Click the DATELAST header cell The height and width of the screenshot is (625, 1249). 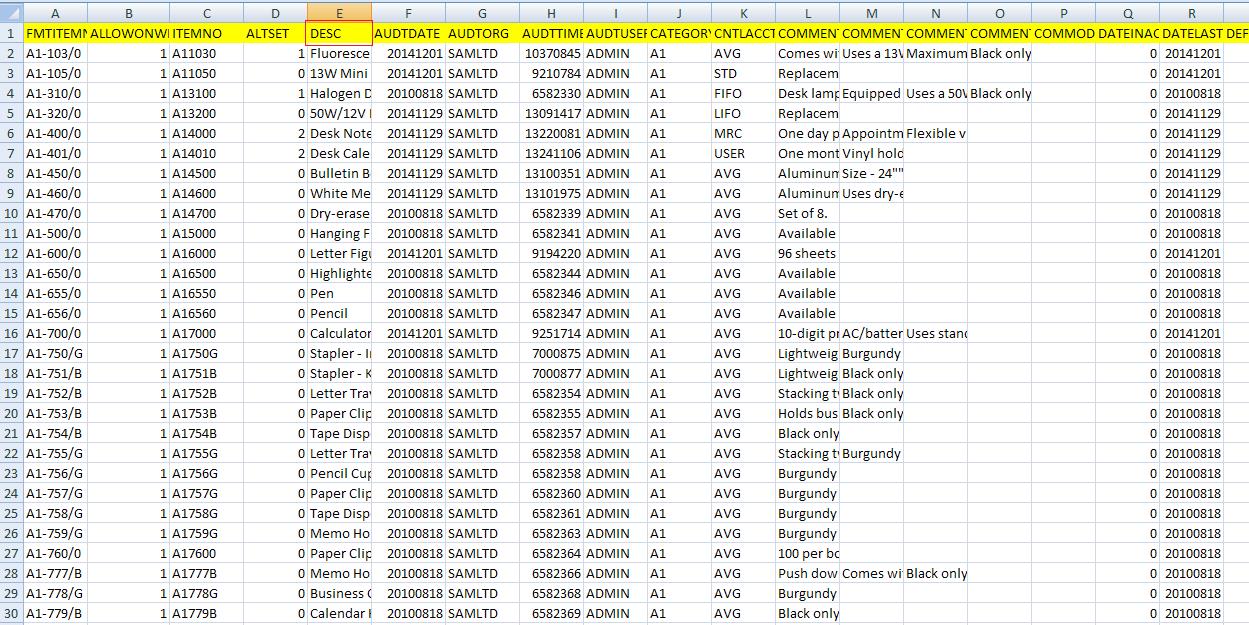(1191, 33)
